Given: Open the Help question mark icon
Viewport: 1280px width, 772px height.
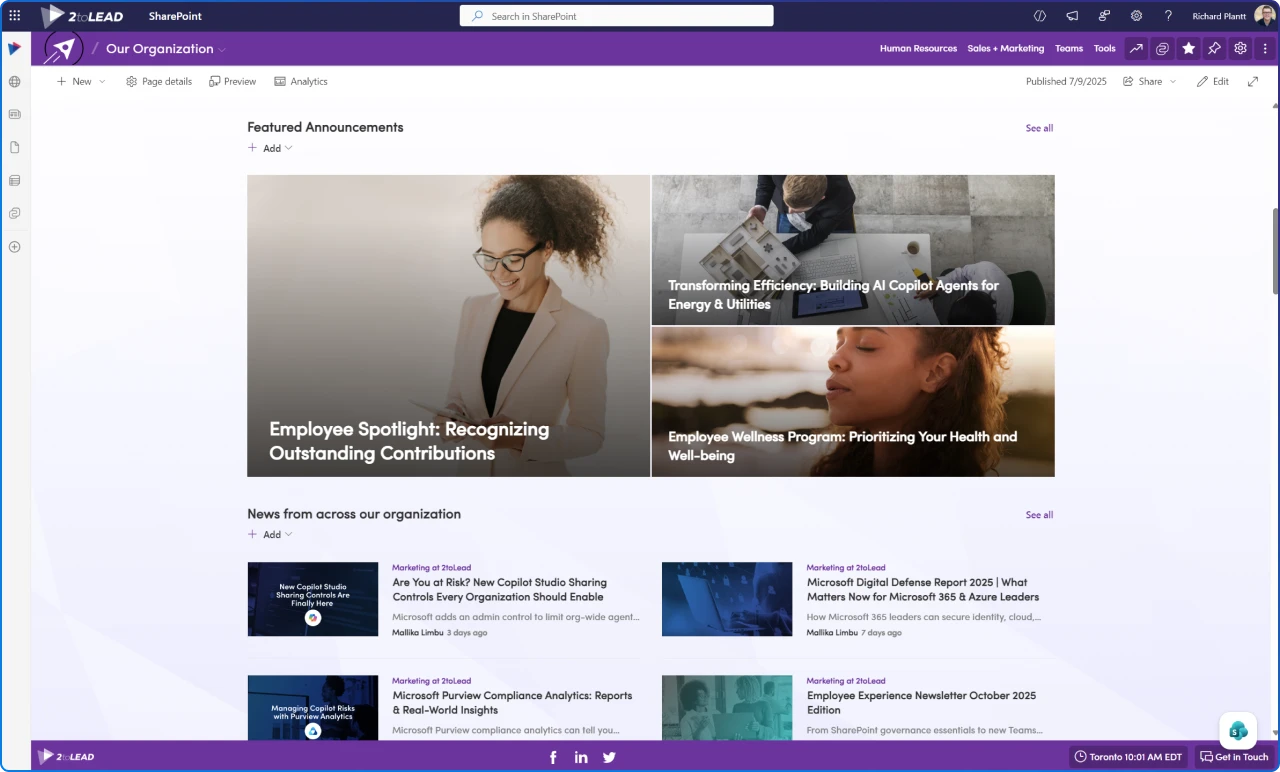Looking at the screenshot, I should [x=1167, y=15].
